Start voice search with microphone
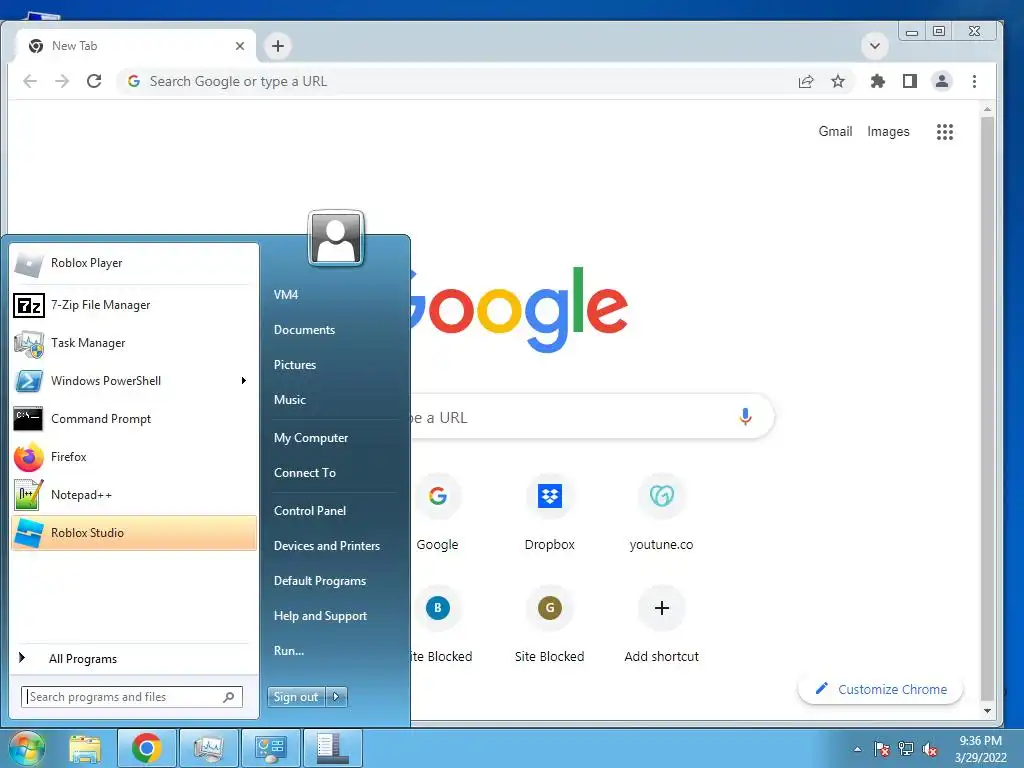This screenshot has width=1024, height=768. tap(745, 417)
